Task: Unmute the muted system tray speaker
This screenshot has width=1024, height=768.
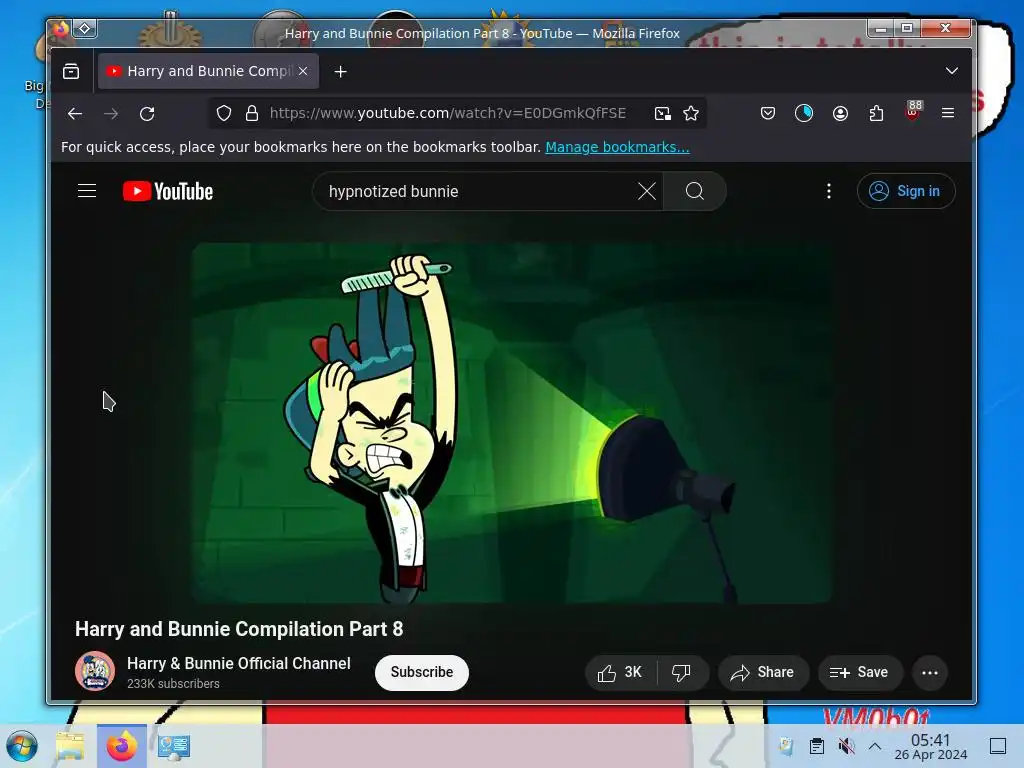Action: coord(846,746)
